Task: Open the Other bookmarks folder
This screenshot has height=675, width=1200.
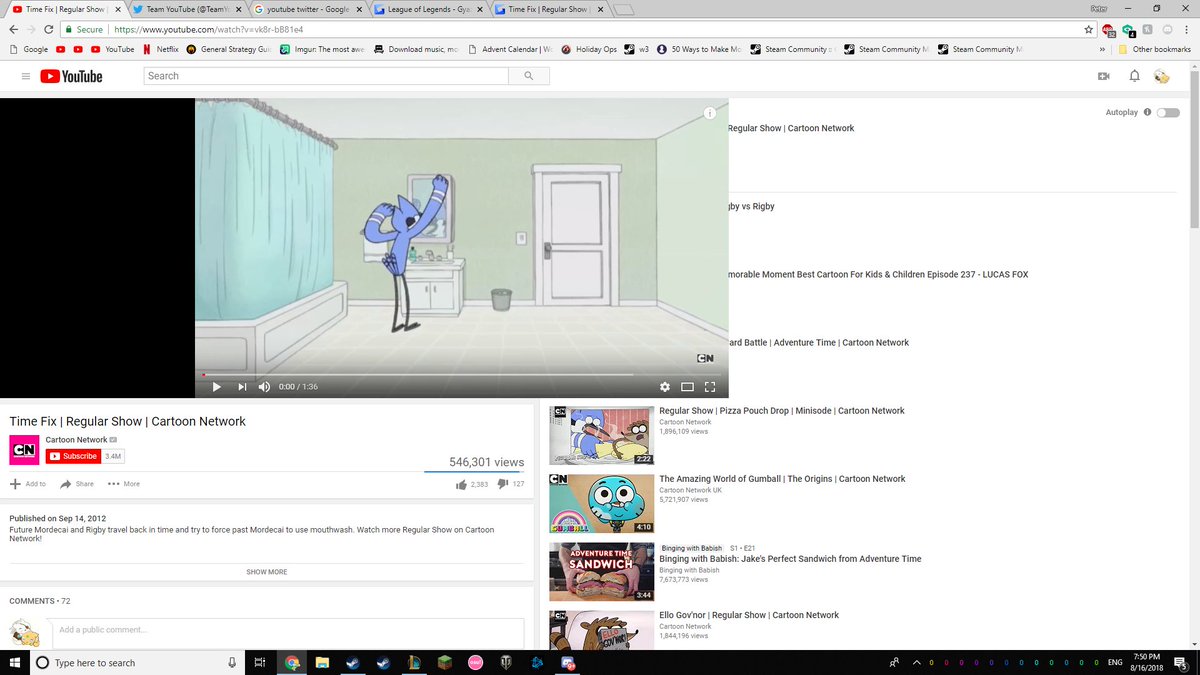Action: pyautogui.click(x=1155, y=49)
